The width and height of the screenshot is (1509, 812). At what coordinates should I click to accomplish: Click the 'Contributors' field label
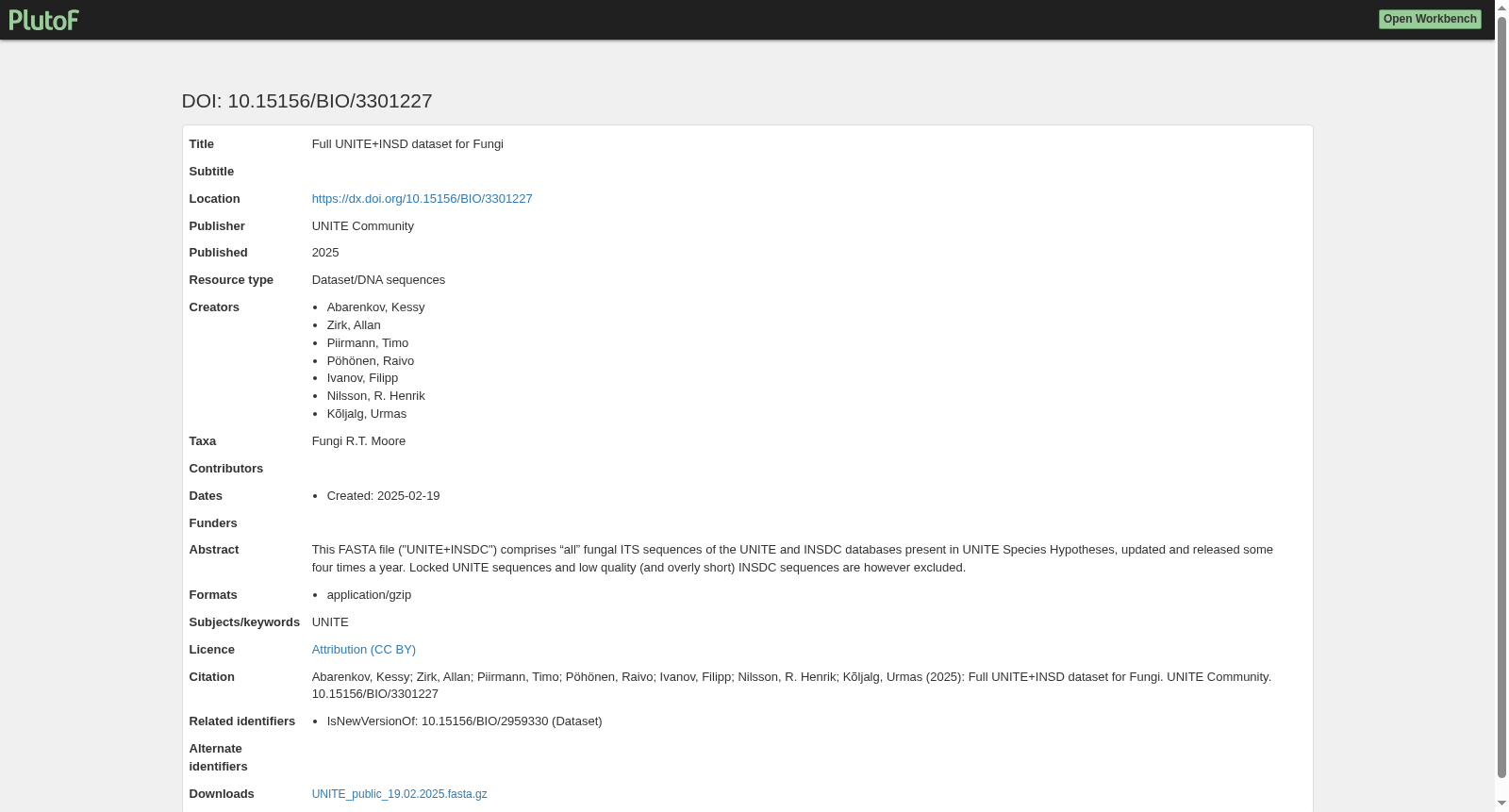point(226,469)
